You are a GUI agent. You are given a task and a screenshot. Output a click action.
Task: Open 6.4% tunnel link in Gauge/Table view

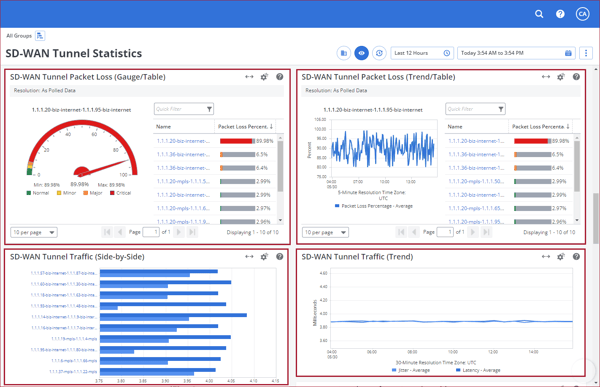click(x=183, y=168)
